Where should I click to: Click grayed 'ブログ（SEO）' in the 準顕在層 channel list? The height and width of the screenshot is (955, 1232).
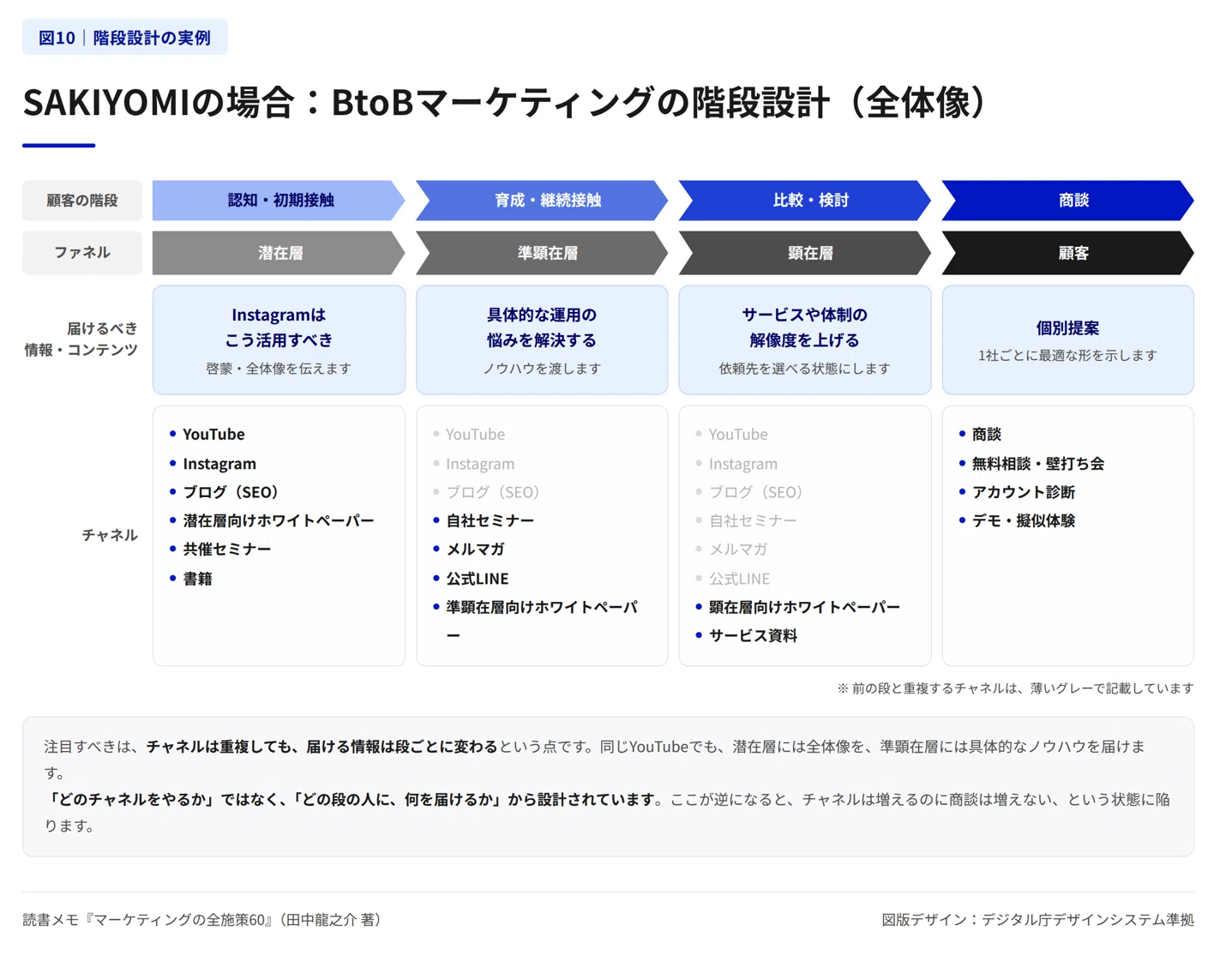coord(494,492)
